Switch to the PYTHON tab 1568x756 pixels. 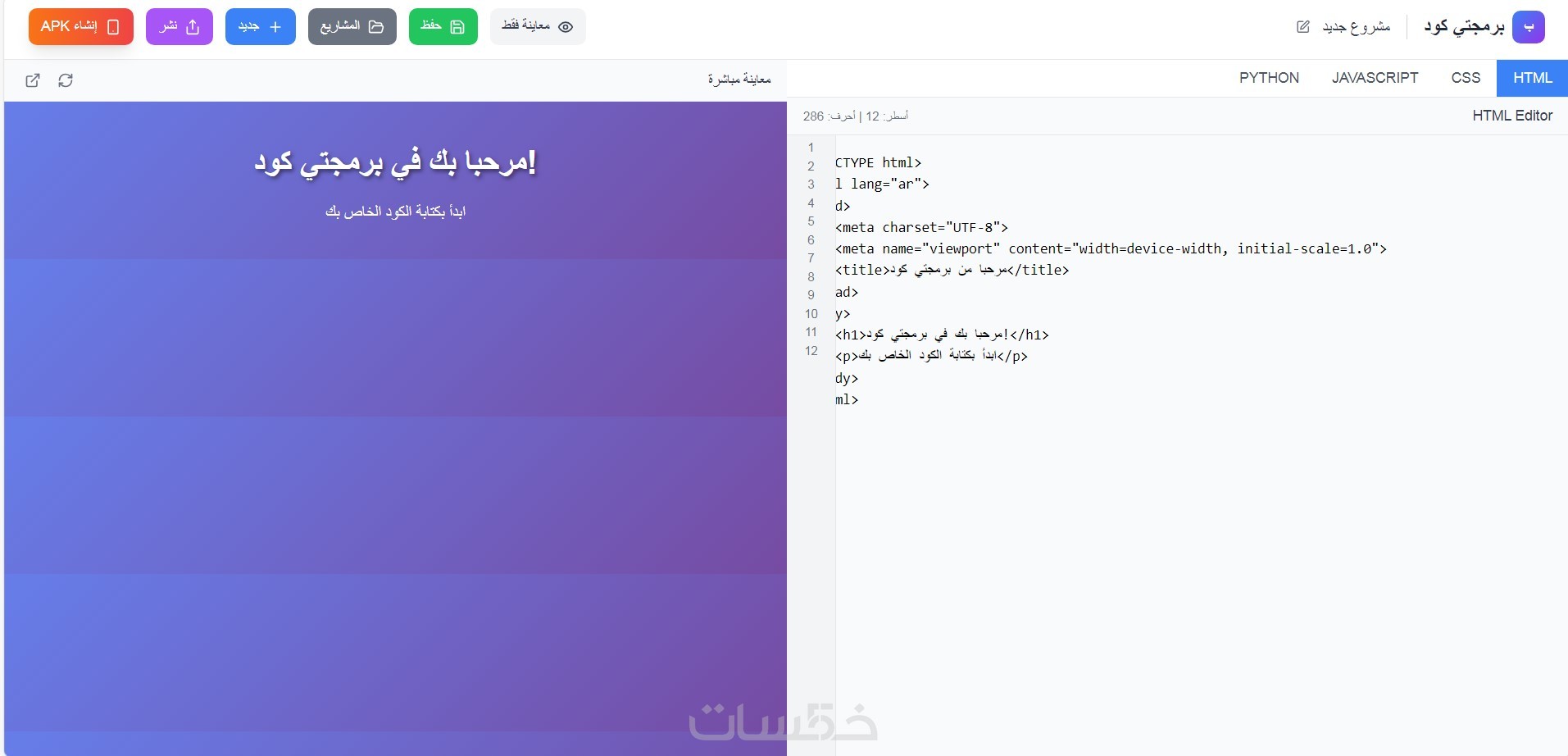(x=1269, y=78)
